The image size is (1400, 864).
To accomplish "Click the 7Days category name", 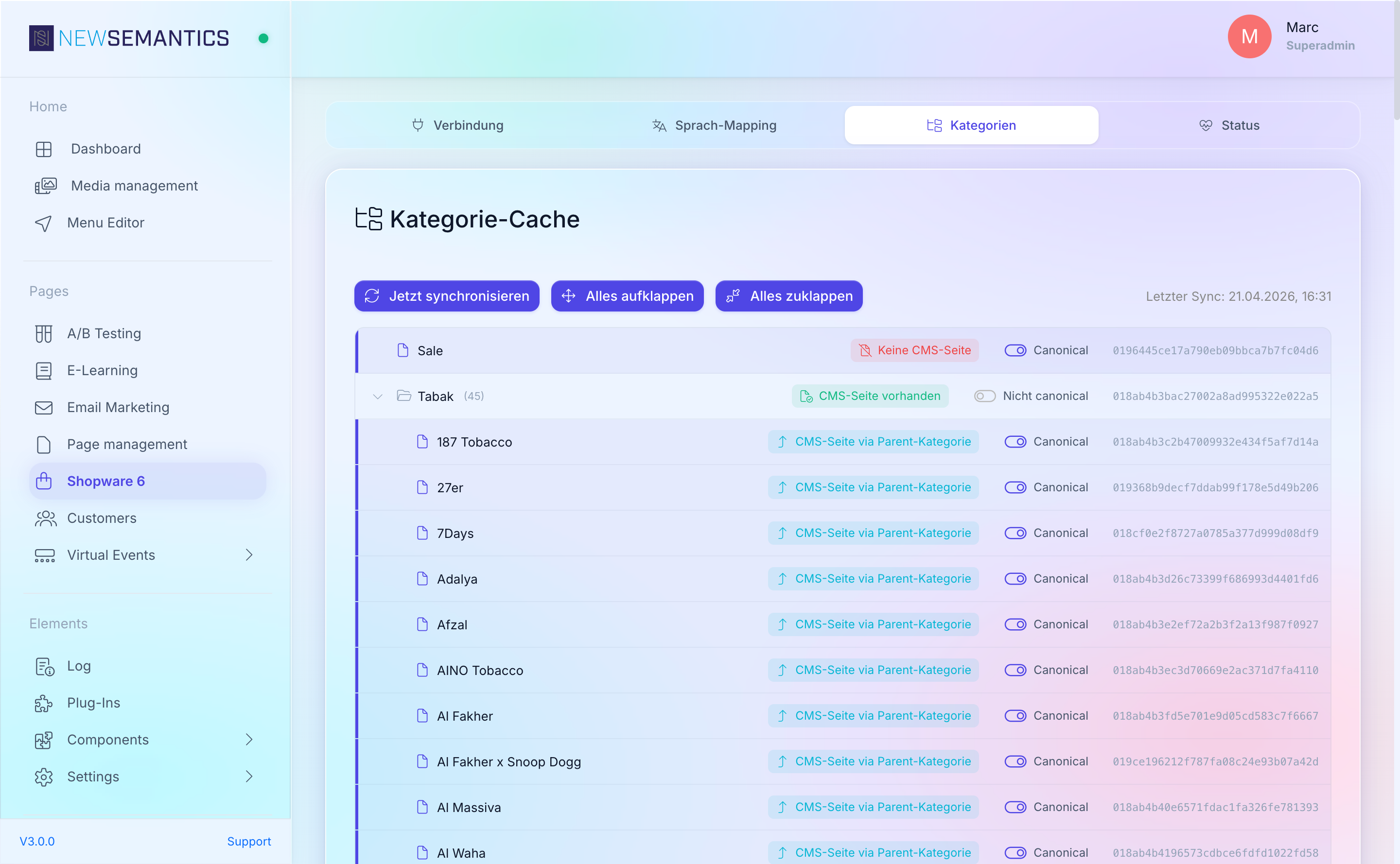I will [455, 533].
